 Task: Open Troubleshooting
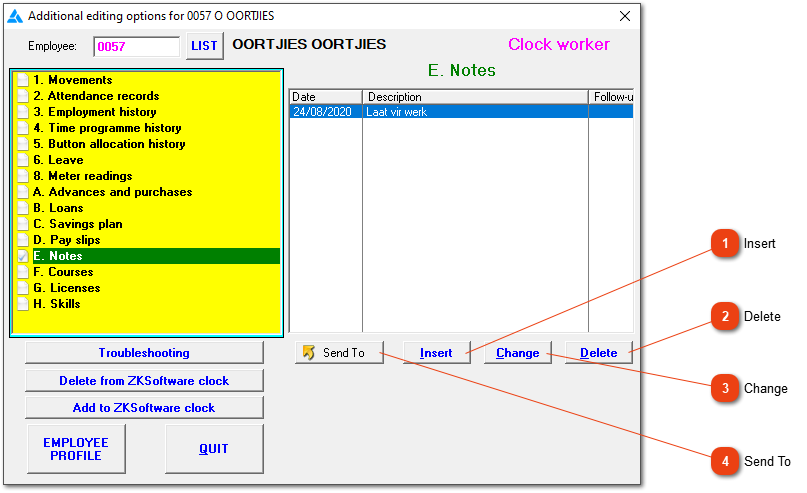(x=144, y=353)
